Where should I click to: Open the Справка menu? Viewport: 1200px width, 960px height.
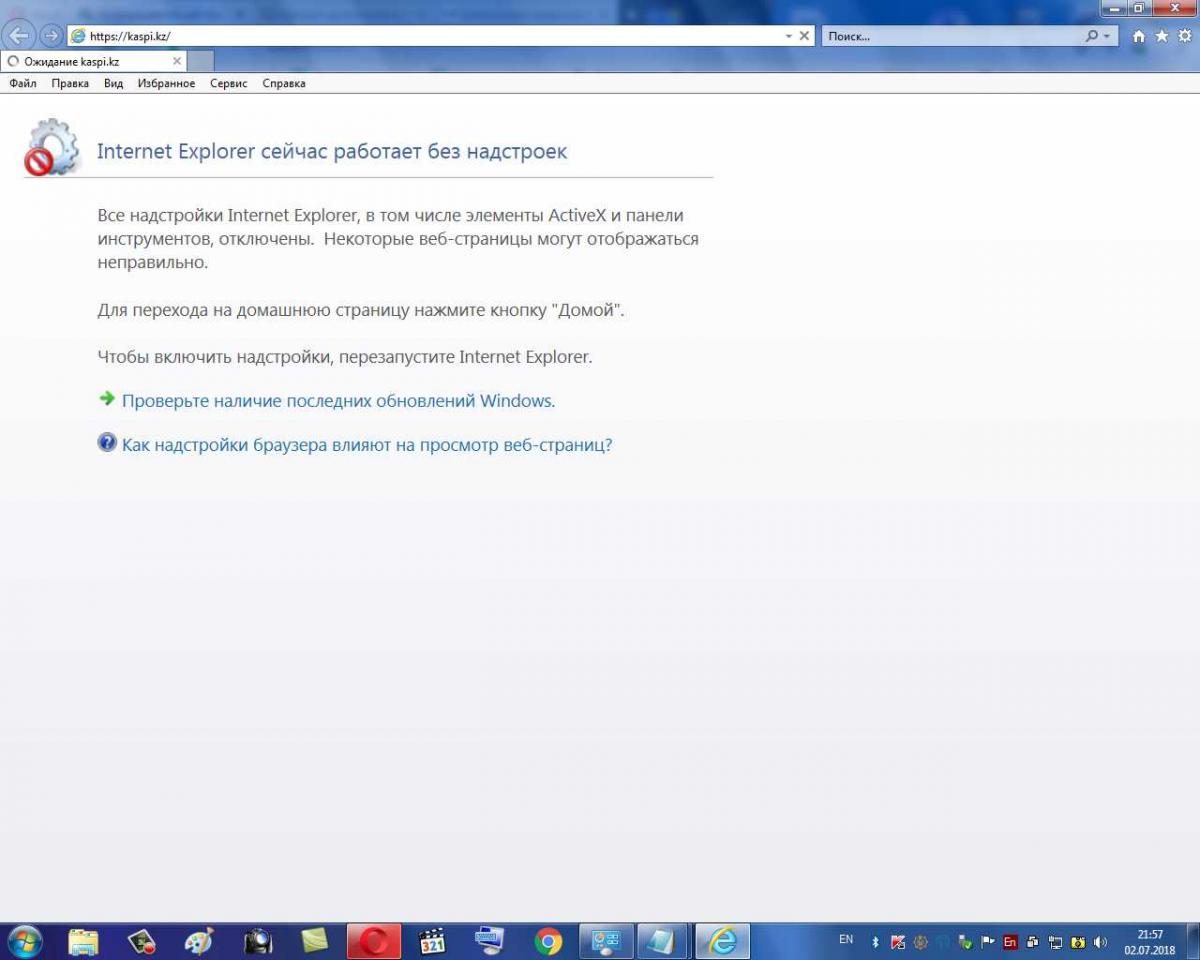(284, 84)
